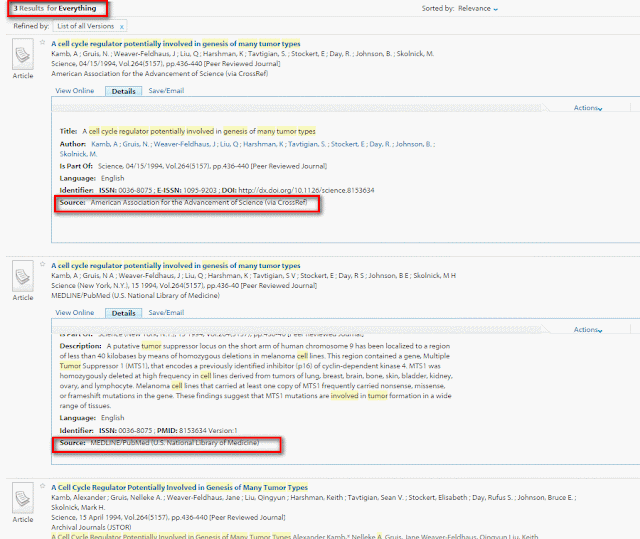640x539 pixels.
Task: Click 'Archival Journals (JSTOR)' source line
Action: 91,527
